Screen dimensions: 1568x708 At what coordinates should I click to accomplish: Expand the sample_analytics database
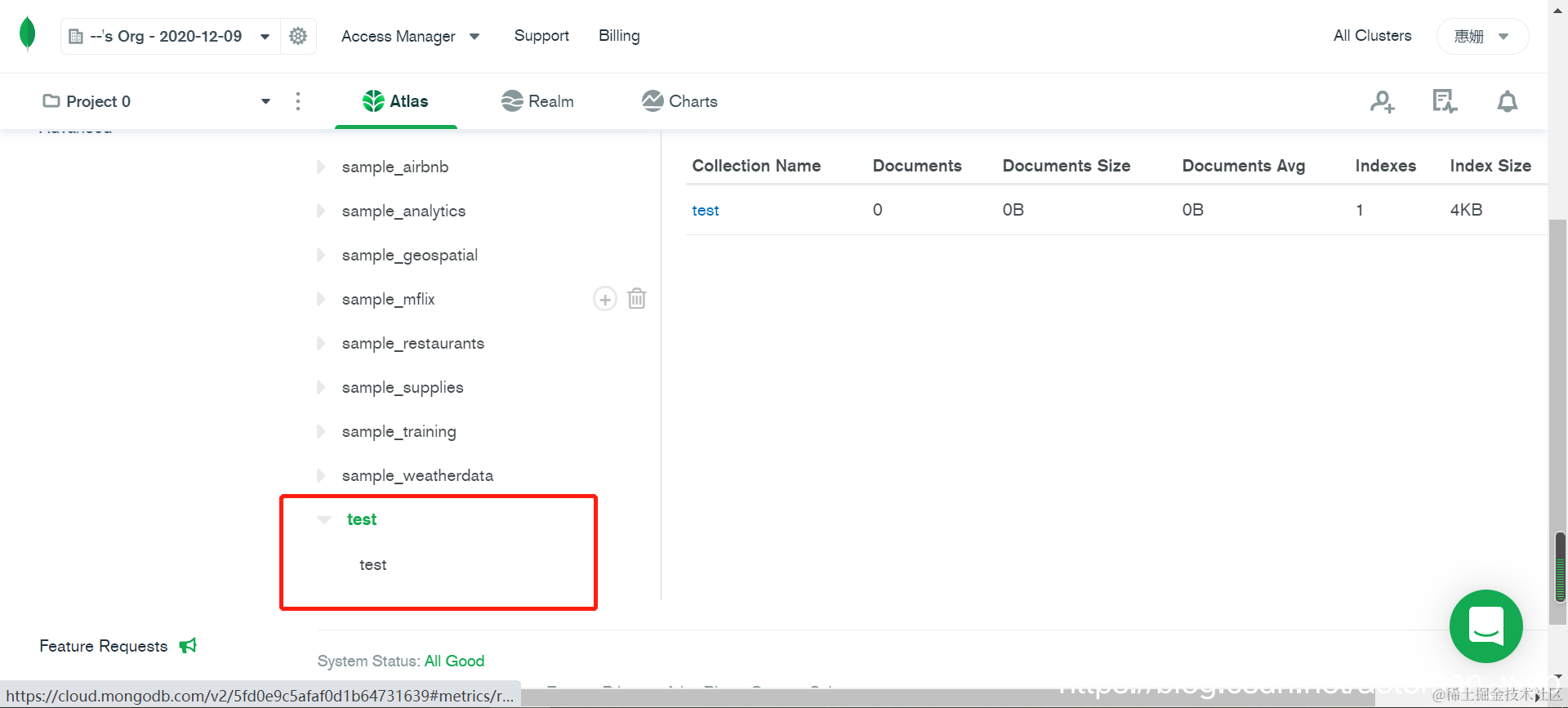pyautogui.click(x=321, y=211)
